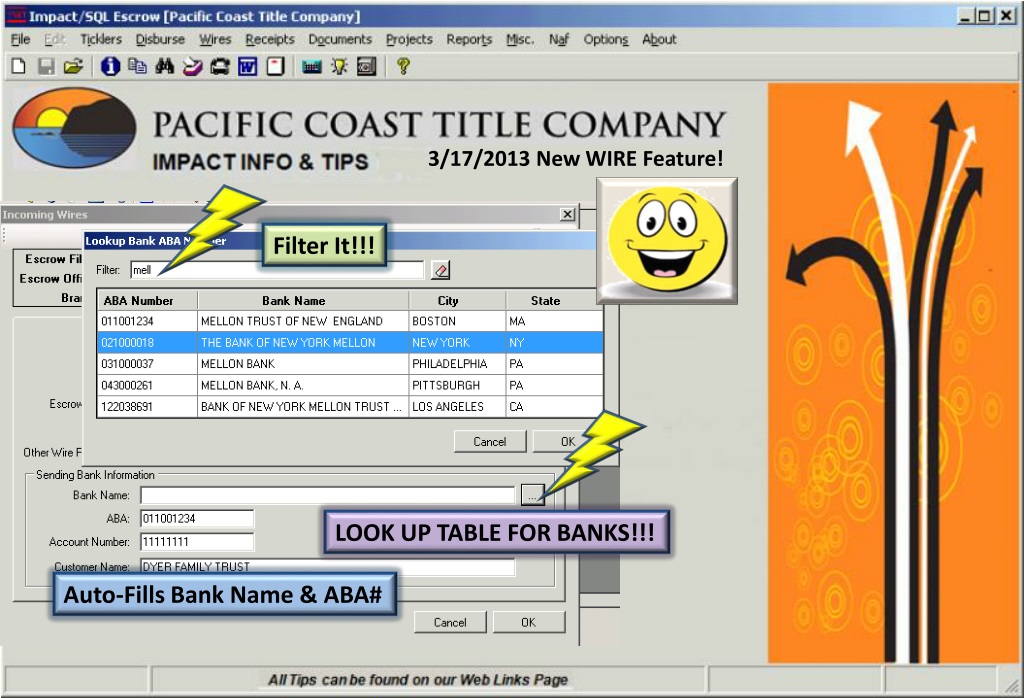This screenshot has width=1024, height=698.
Task: Click the printer toolbar icon
Action: click(219, 66)
